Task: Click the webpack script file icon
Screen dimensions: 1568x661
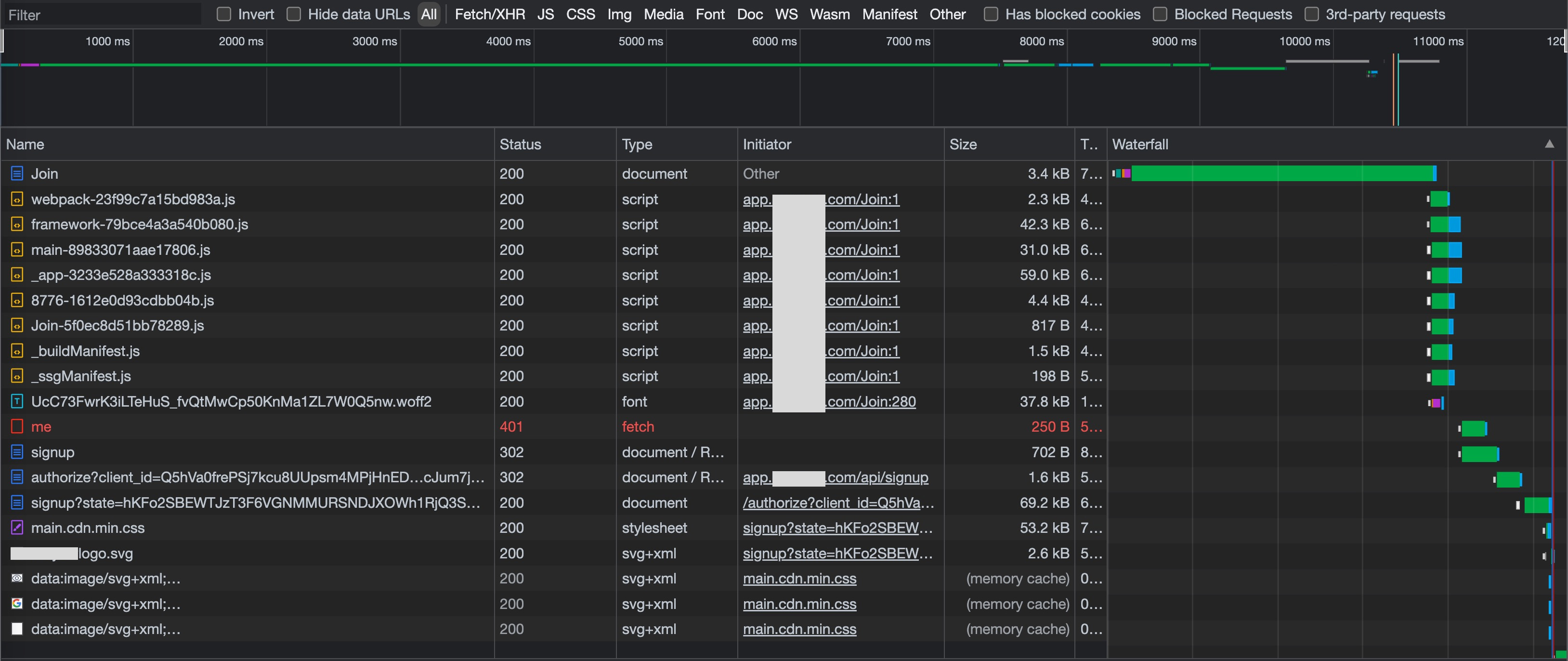Action: (x=17, y=199)
